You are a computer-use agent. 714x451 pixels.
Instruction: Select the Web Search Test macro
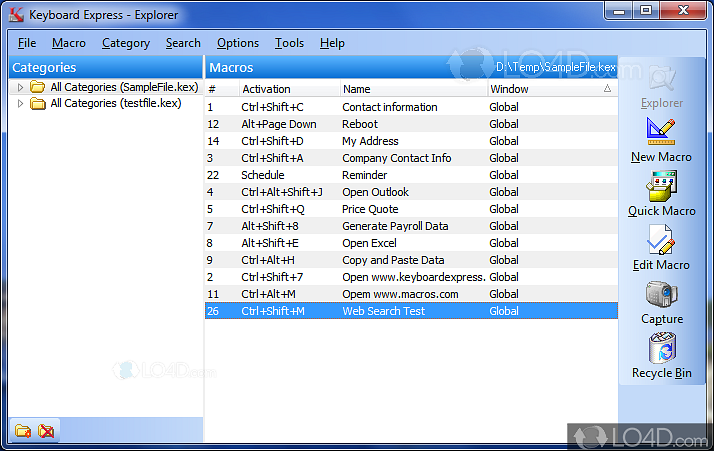click(411, 311)
